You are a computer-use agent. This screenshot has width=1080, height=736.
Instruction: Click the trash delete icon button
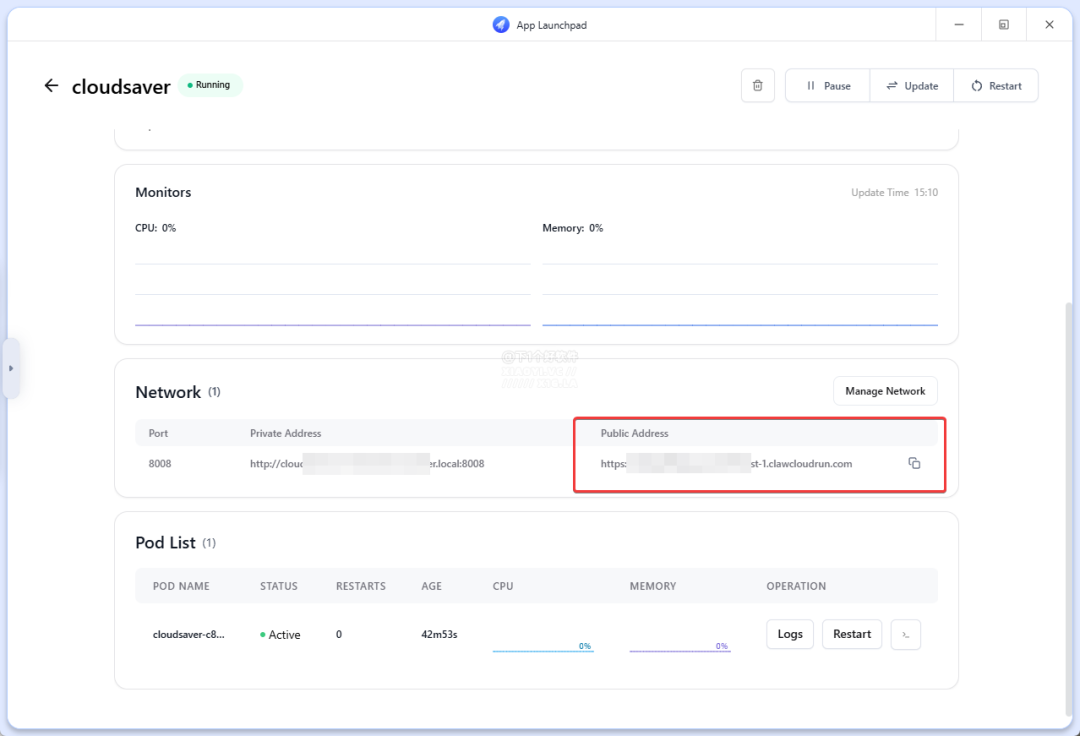point(757,86)
